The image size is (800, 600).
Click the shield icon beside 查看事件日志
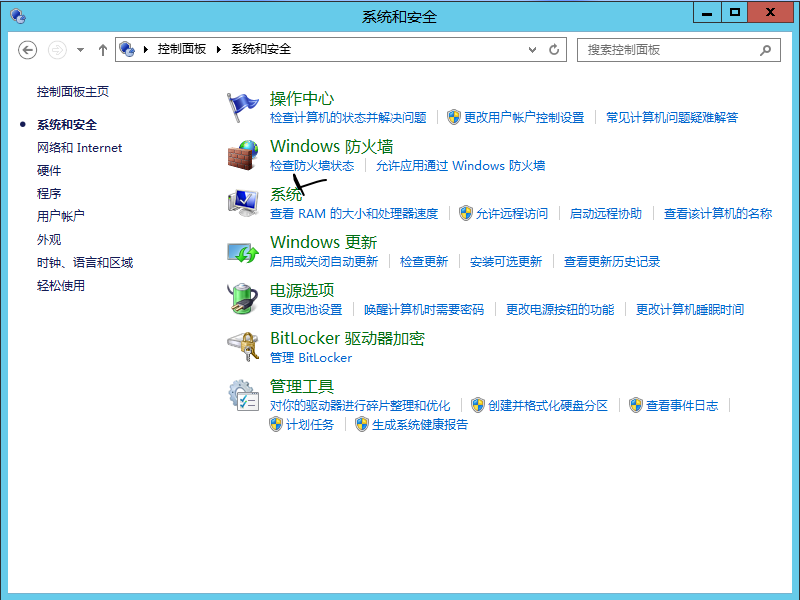(x=636, y=405)
